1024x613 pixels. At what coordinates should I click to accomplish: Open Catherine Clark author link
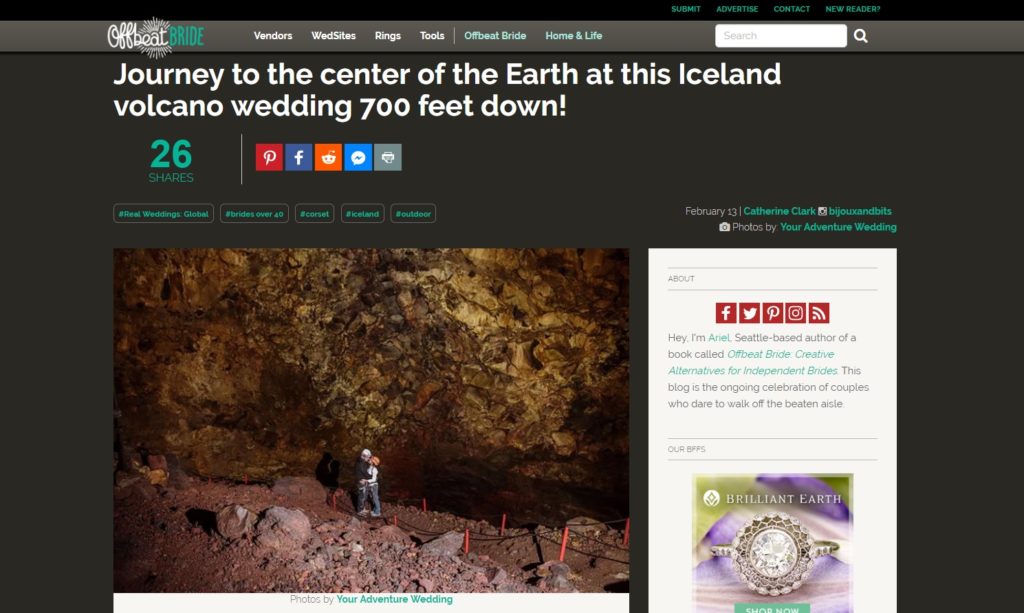tap(779, 211)
